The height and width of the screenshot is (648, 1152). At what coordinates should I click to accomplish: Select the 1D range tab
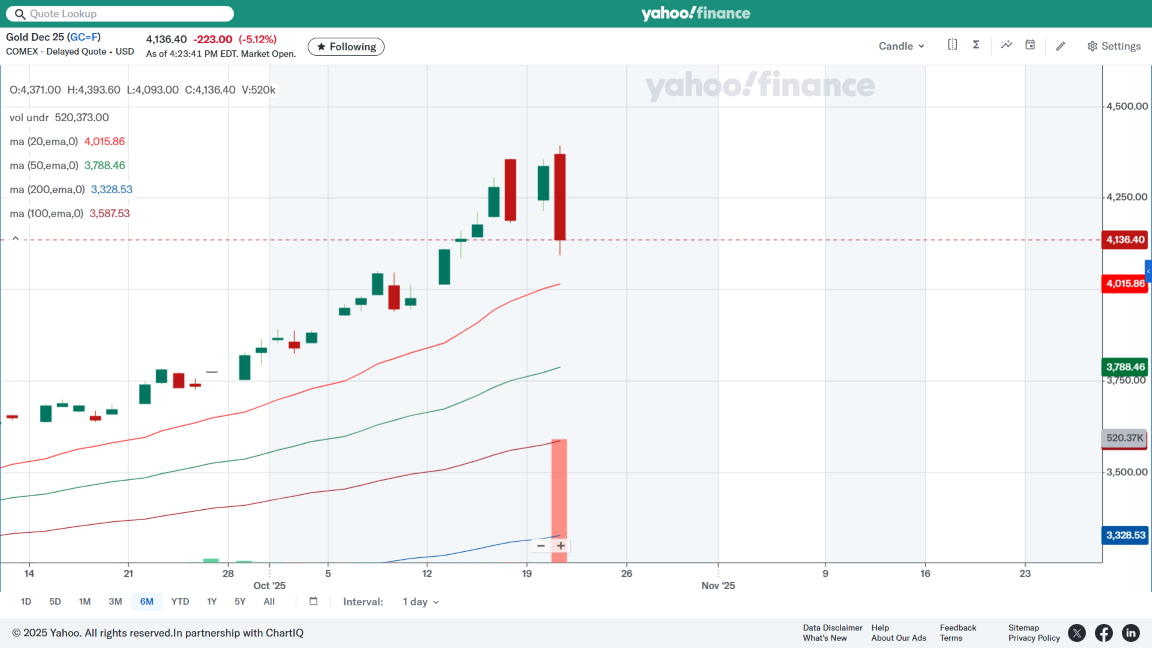(26, 602)
